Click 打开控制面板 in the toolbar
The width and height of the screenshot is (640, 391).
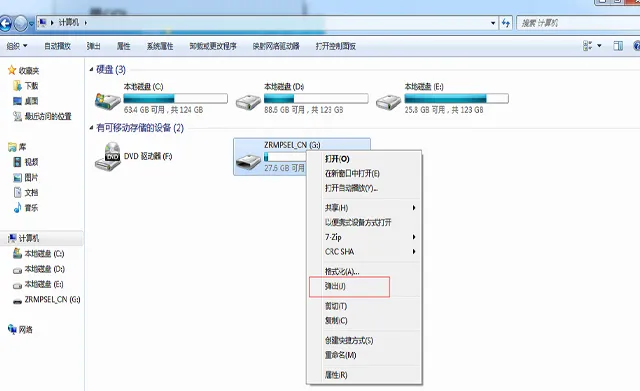(x=336, y=46)
